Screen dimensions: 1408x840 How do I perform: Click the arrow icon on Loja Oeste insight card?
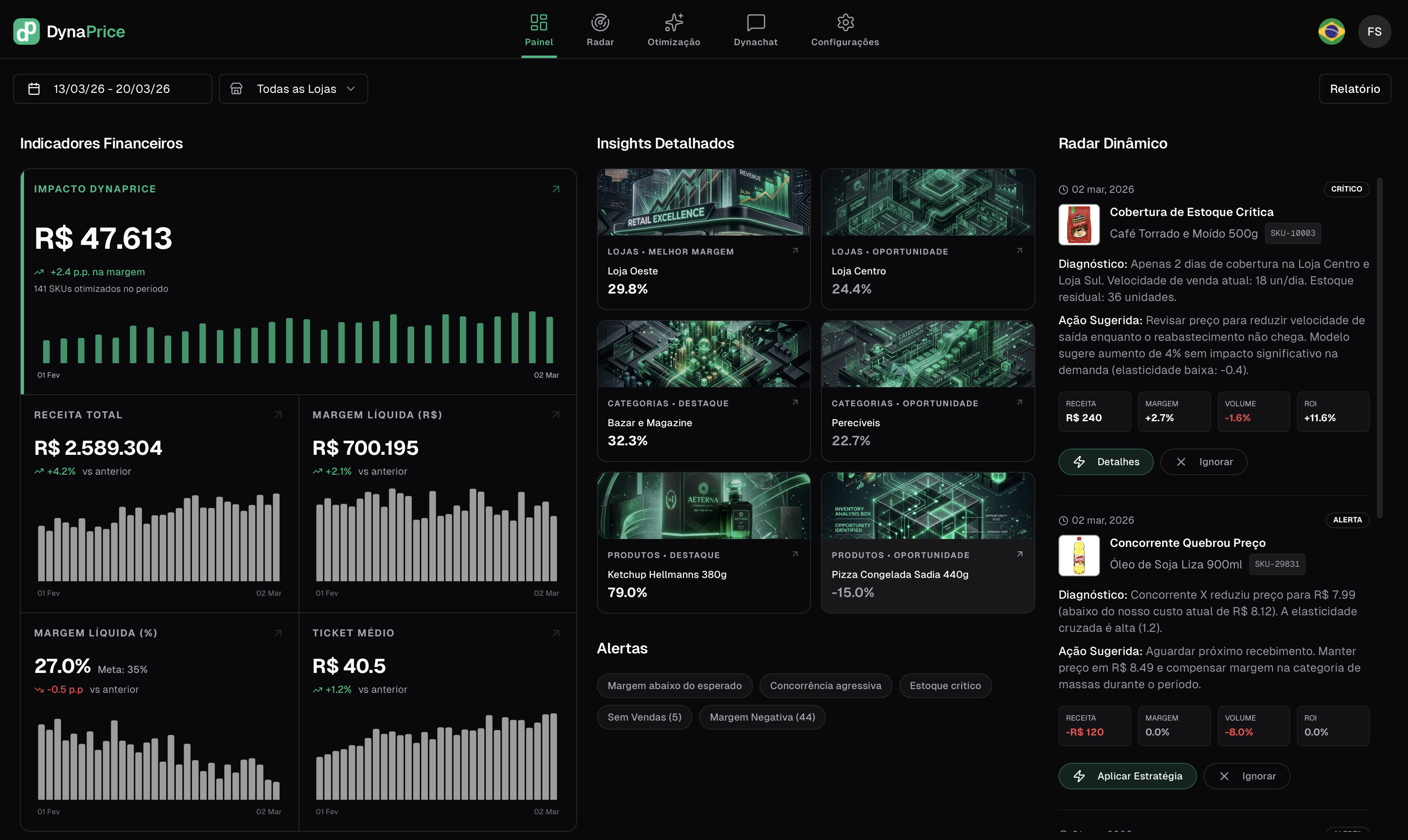[x=796, y=251]
